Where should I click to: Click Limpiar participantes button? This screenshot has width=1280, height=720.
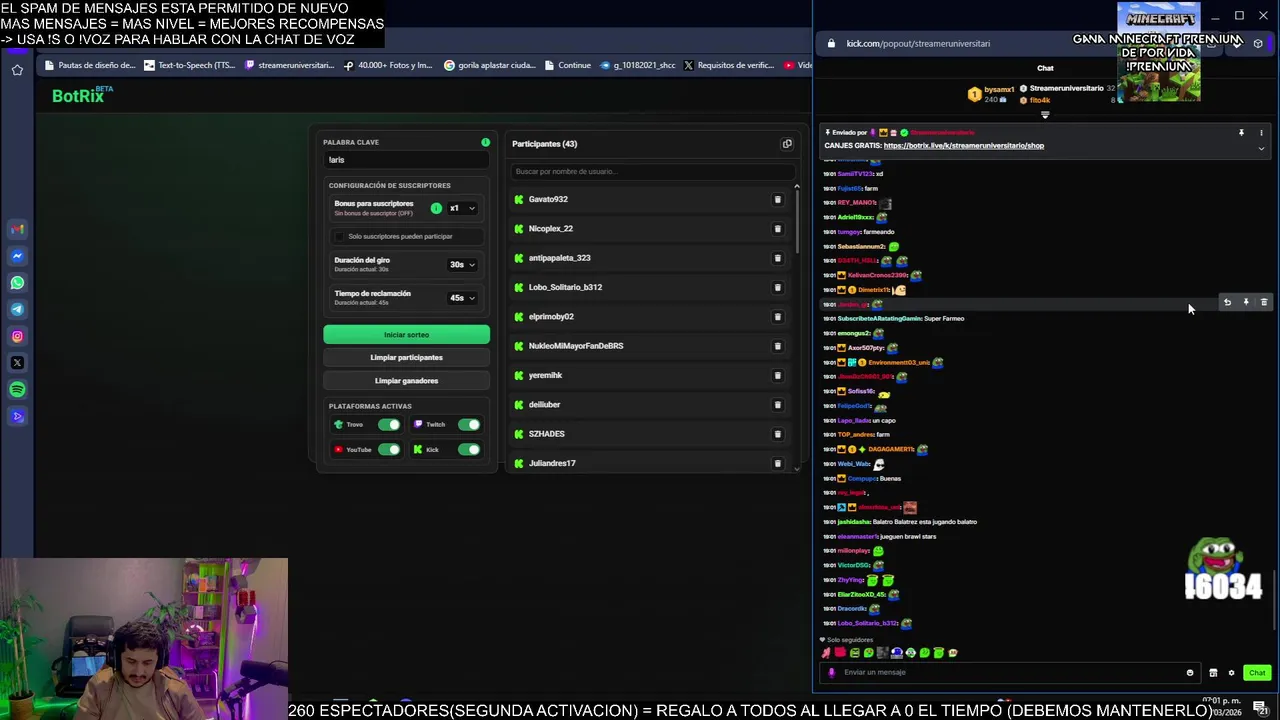(406, 358)
